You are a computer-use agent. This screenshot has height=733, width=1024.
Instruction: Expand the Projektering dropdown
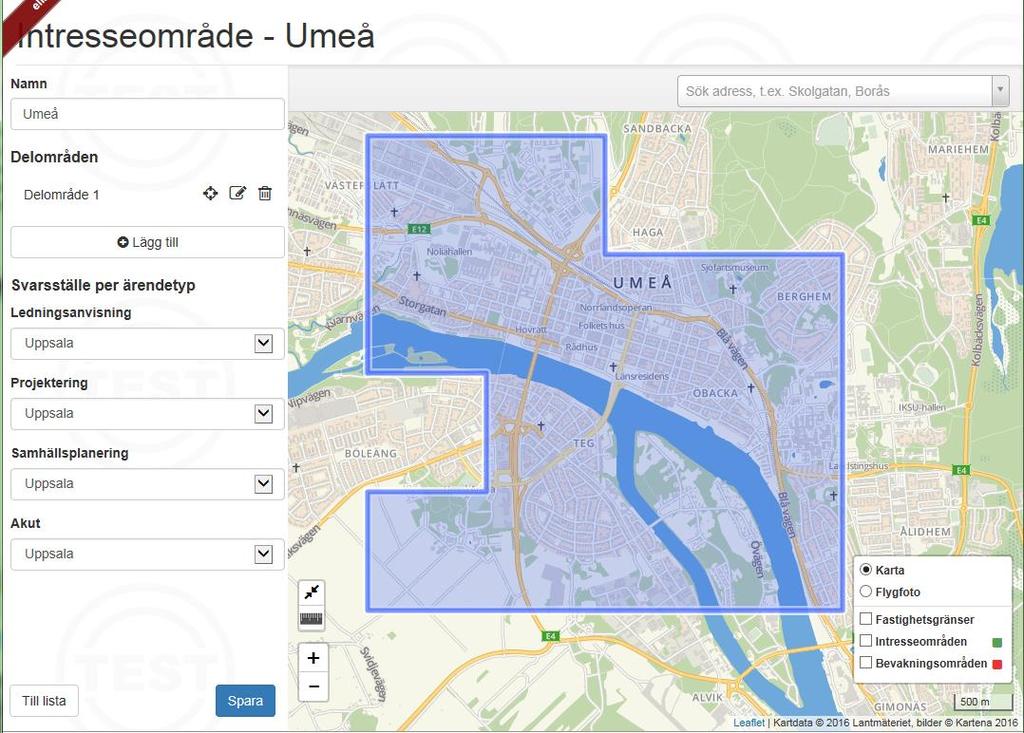[x=148, y=414]
